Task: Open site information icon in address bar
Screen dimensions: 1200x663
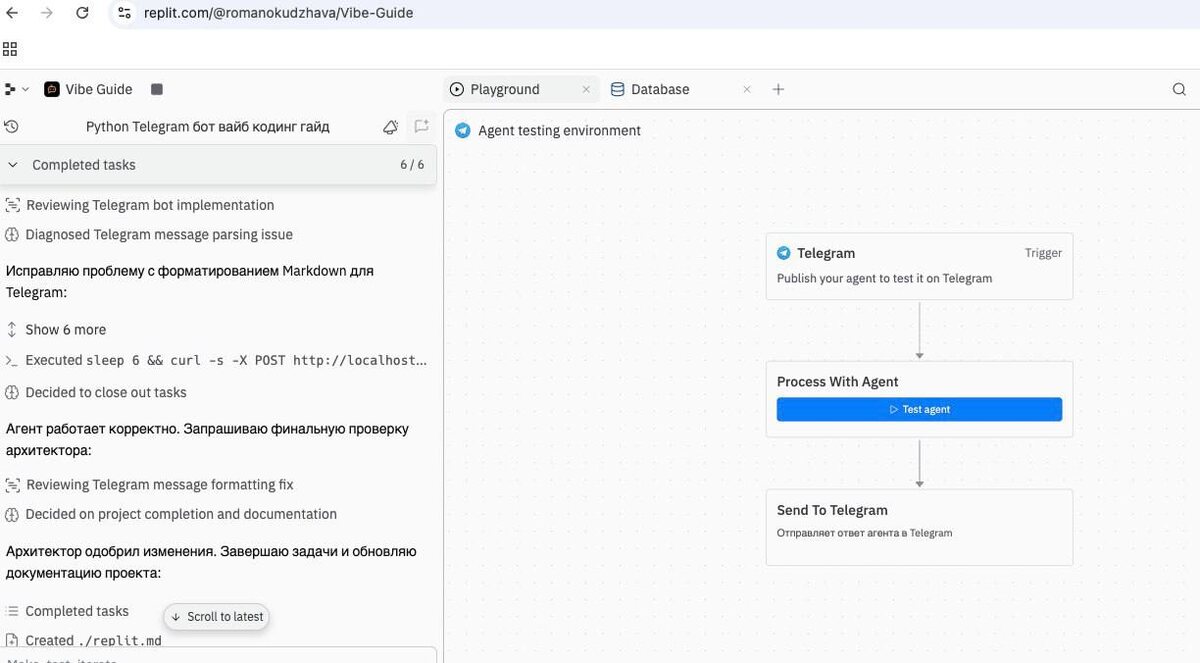Action: 124,13
